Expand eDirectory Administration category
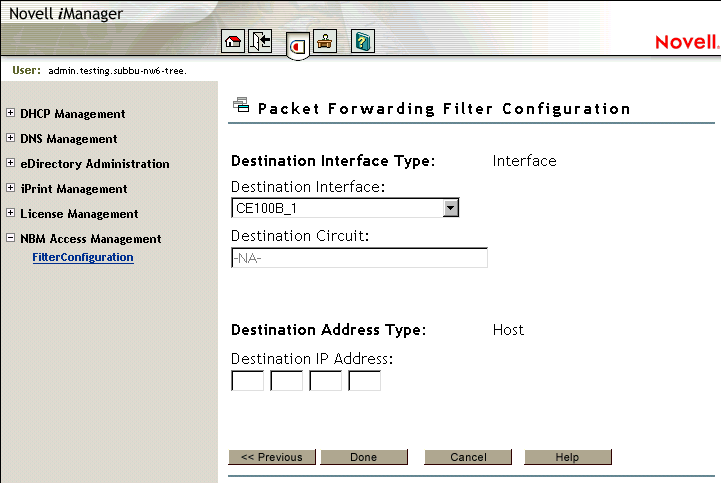The height and width of the screenshot is (483, 721). [11, 164]
